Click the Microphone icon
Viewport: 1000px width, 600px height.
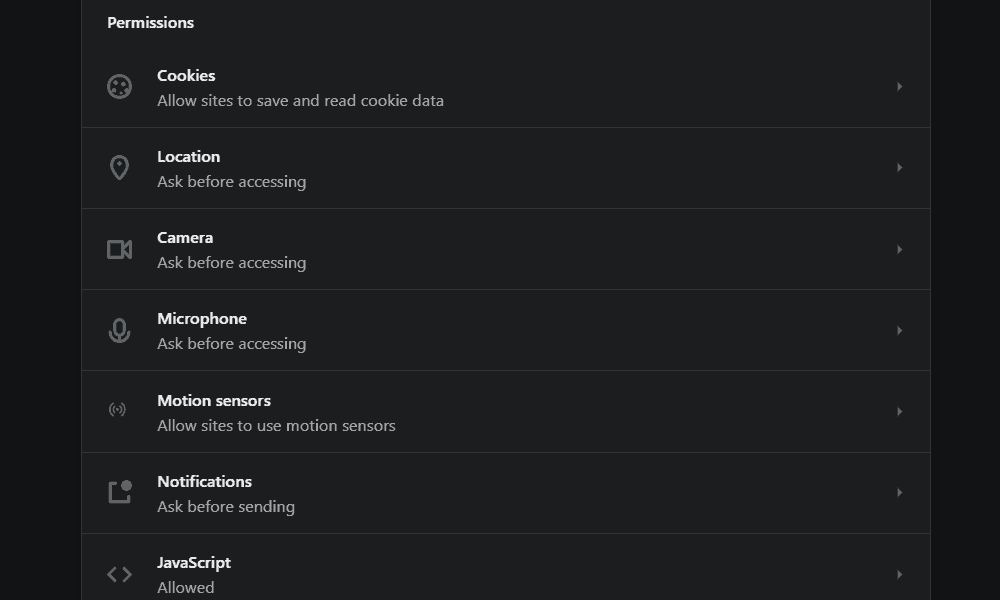pyautogui.click(x=119, y=330)
